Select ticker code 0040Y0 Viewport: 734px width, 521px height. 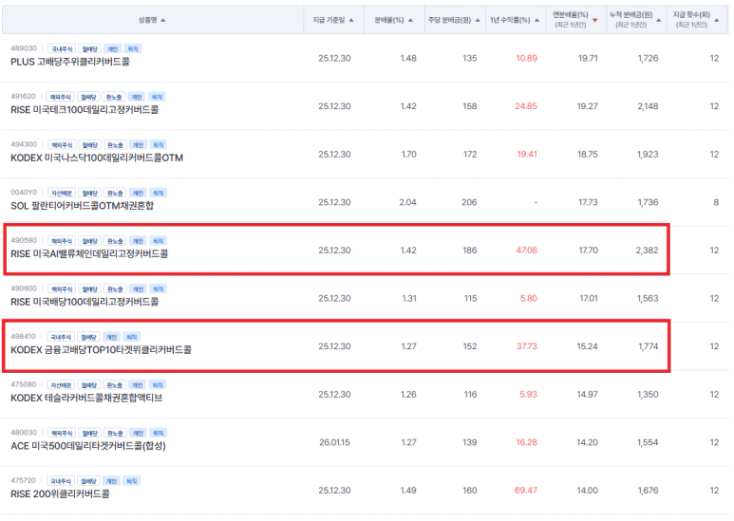(23, 192)
